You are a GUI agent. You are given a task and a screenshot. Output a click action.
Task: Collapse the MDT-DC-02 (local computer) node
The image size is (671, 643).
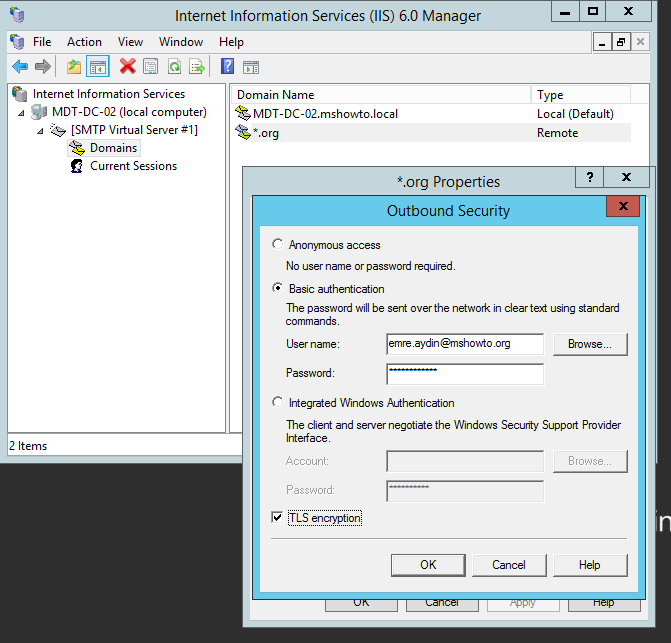tap(21, 113)
